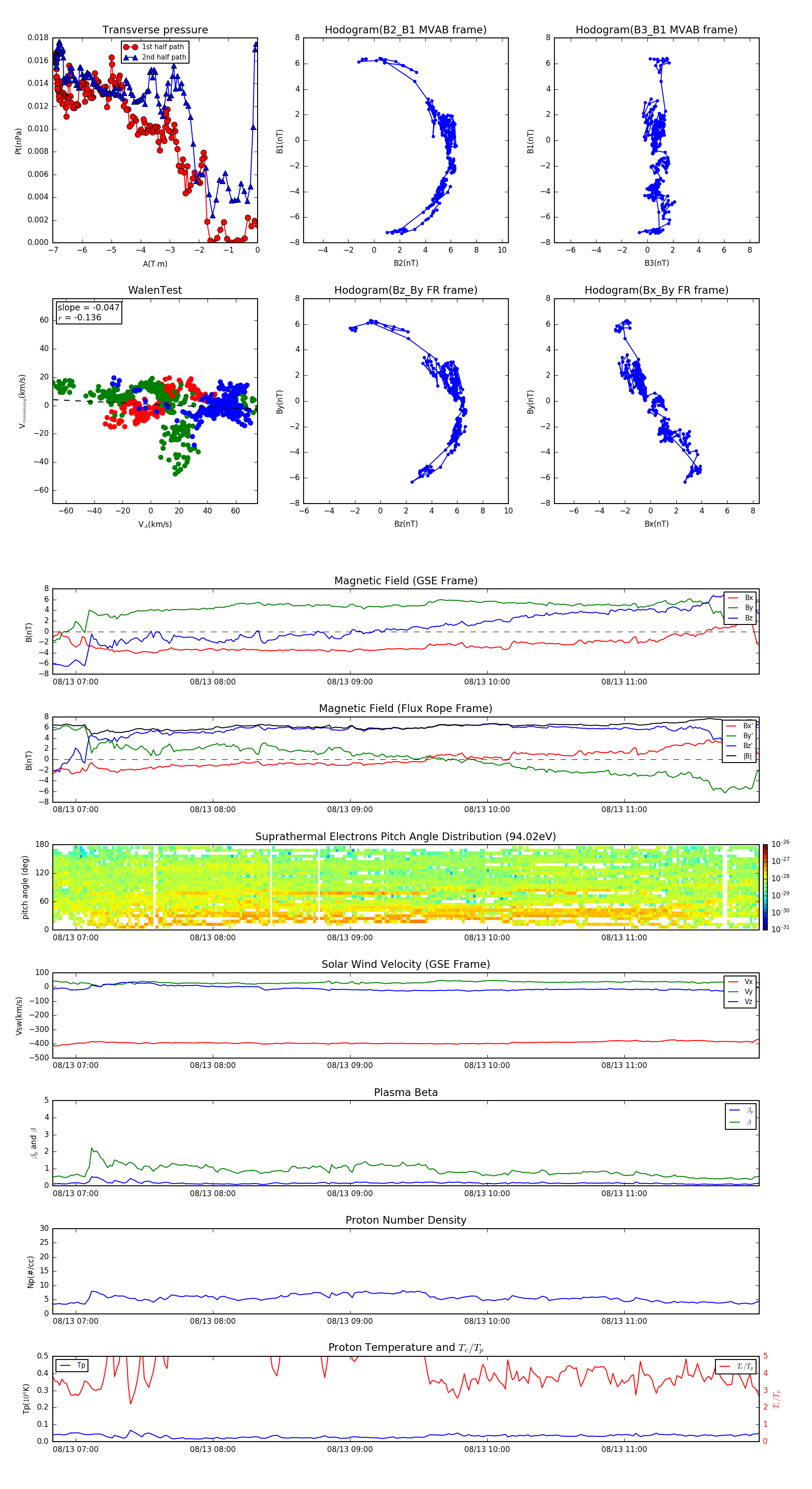The image size is (812, 1489).
Task: Click the colorbar top tick label 10^-26
Action: click(x=781, y=844)
